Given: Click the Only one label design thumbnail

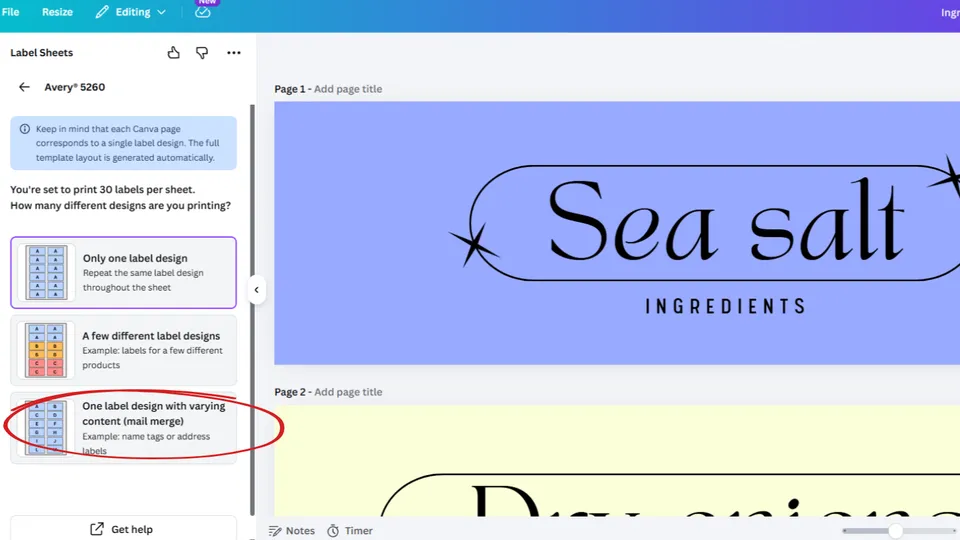Looking at the screenshot, I should click(46, 272).
